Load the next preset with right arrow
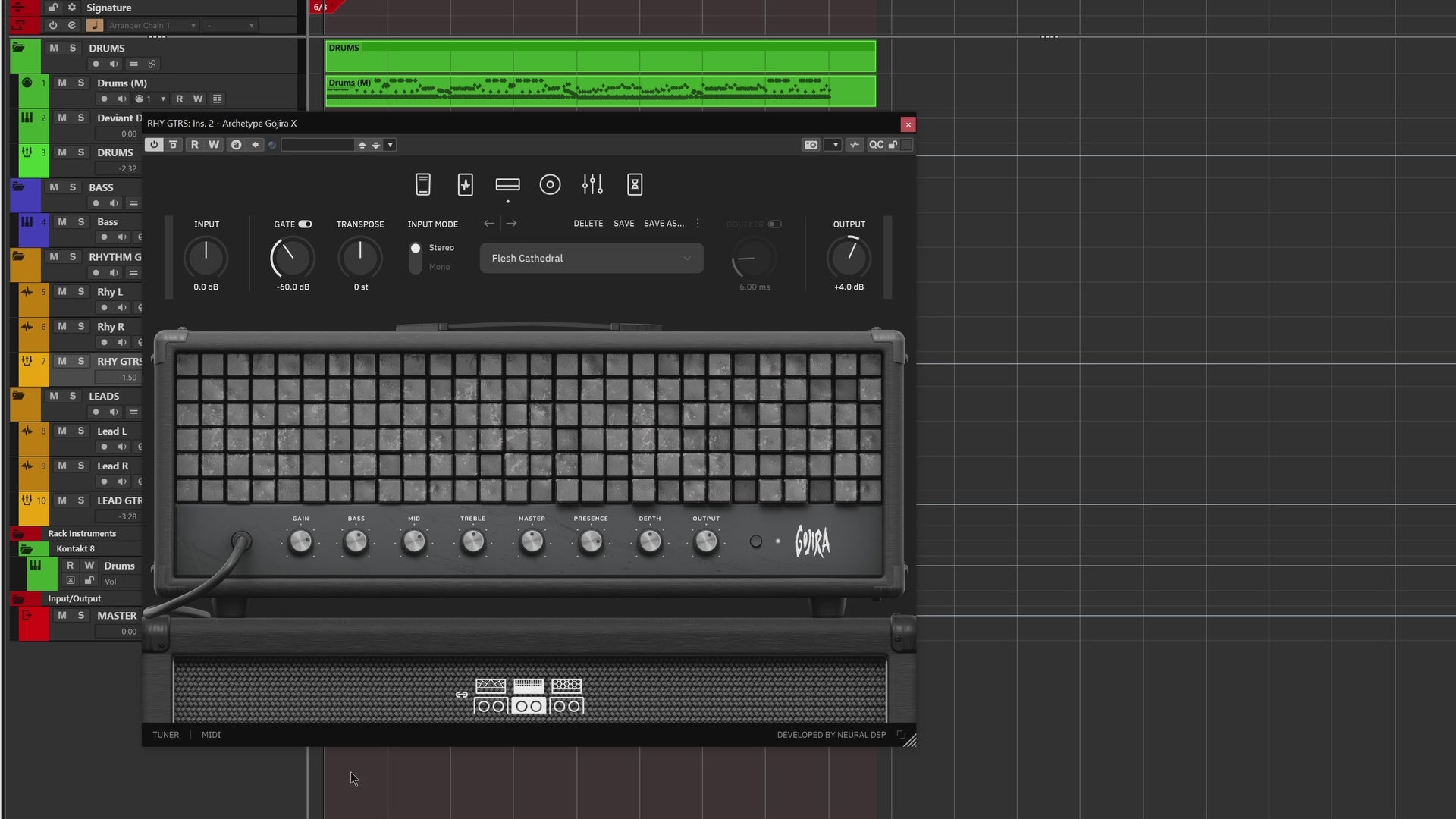Viewport: 1456px width, 819px height. tap(511, 223)
